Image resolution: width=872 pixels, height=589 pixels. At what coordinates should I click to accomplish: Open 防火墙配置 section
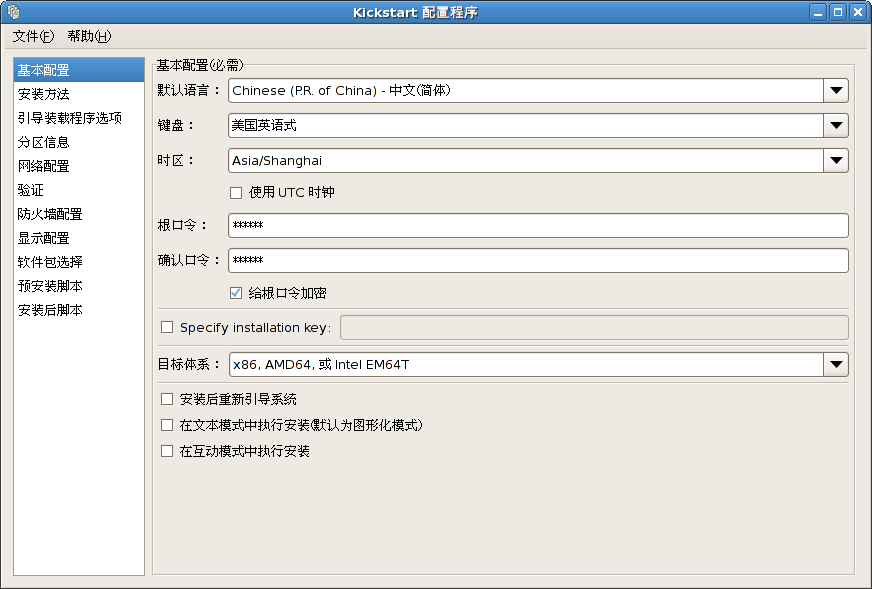[79, 214]
